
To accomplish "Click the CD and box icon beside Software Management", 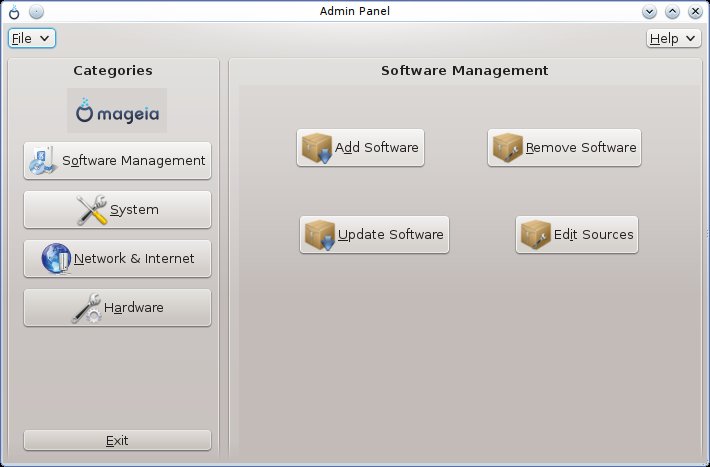I will click(x=43, y=161).
